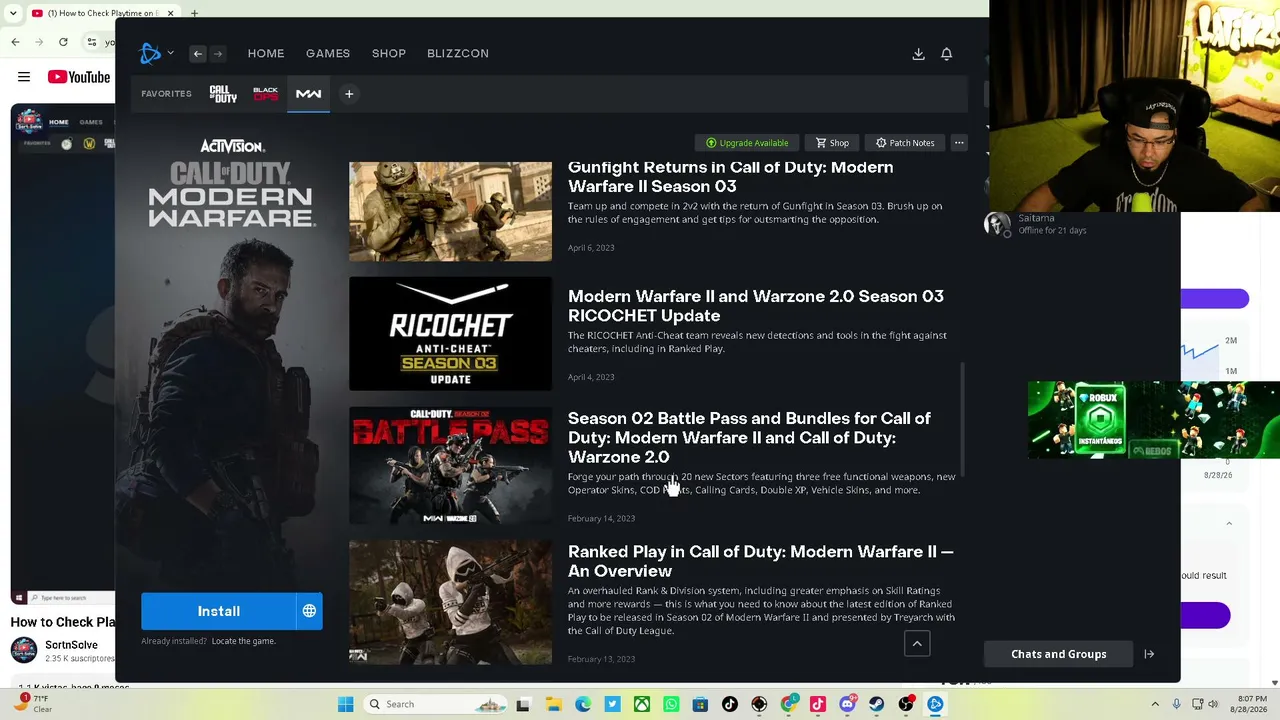Click the Upgrade Available button
The height and width of the screenshot is (720, 1280).
pyautogui.click(x=747, y=143)
